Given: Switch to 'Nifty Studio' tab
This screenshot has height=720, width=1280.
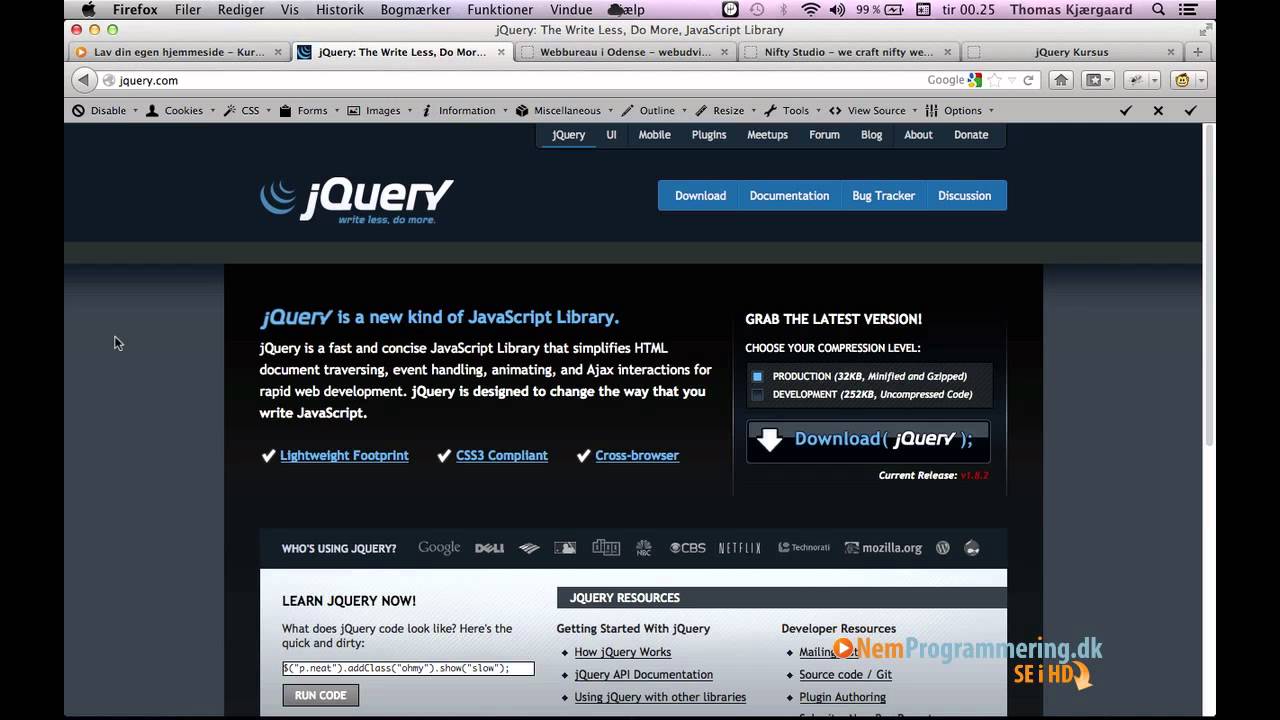Looking at the screenshot, I should point(850,52).
